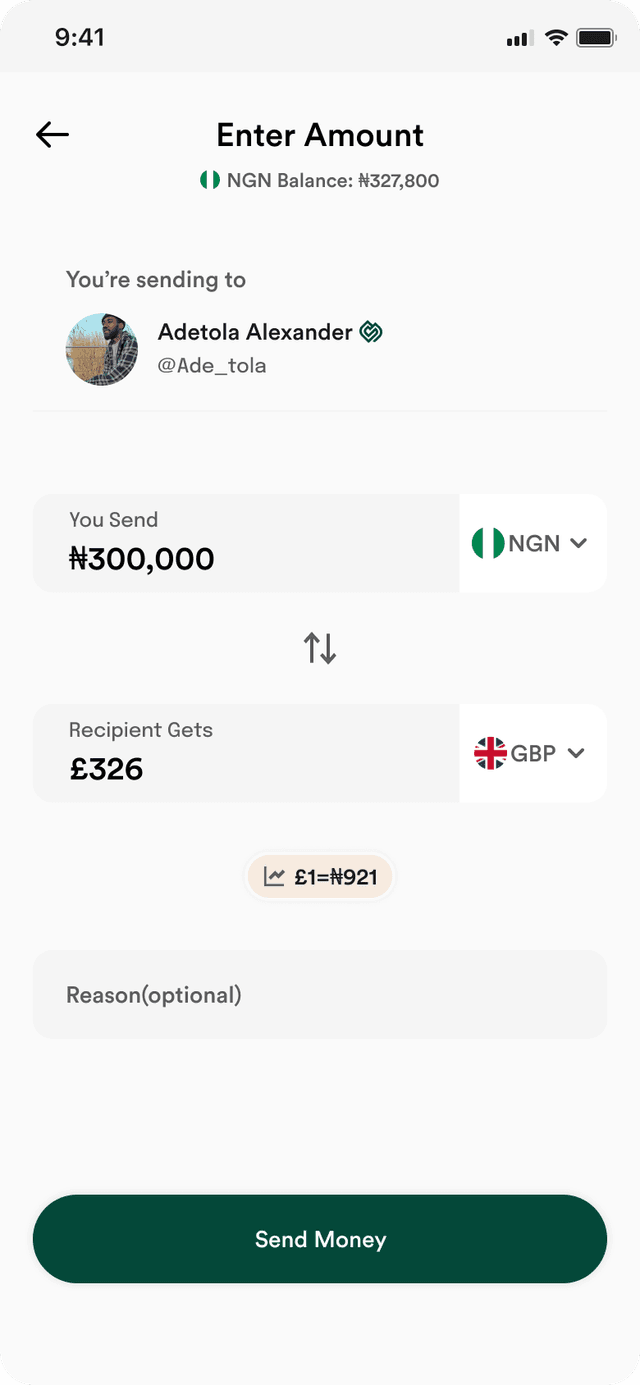
Task: Check the battery icon in status bar
Action: pos(596,38)
